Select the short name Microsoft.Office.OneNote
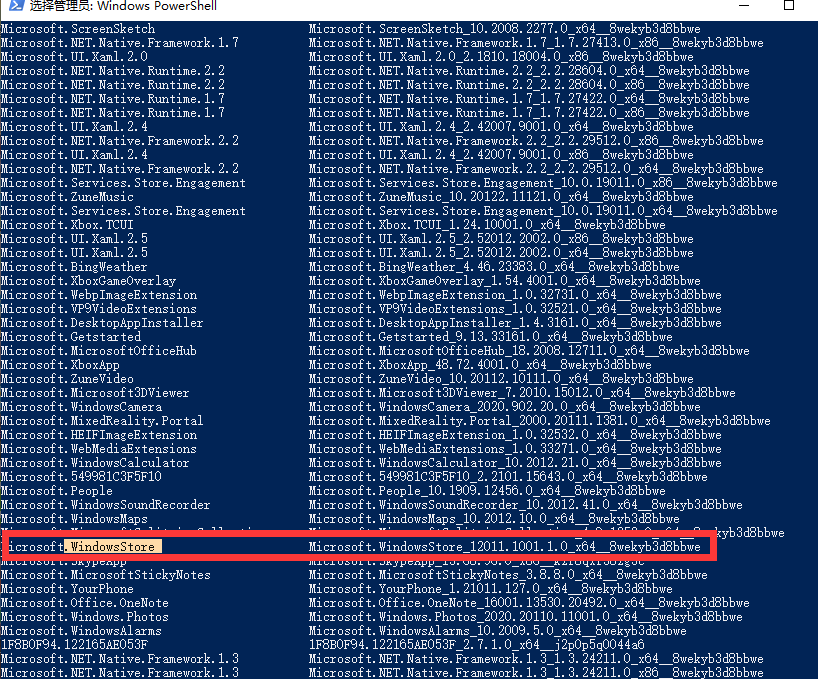 [85, 604]
